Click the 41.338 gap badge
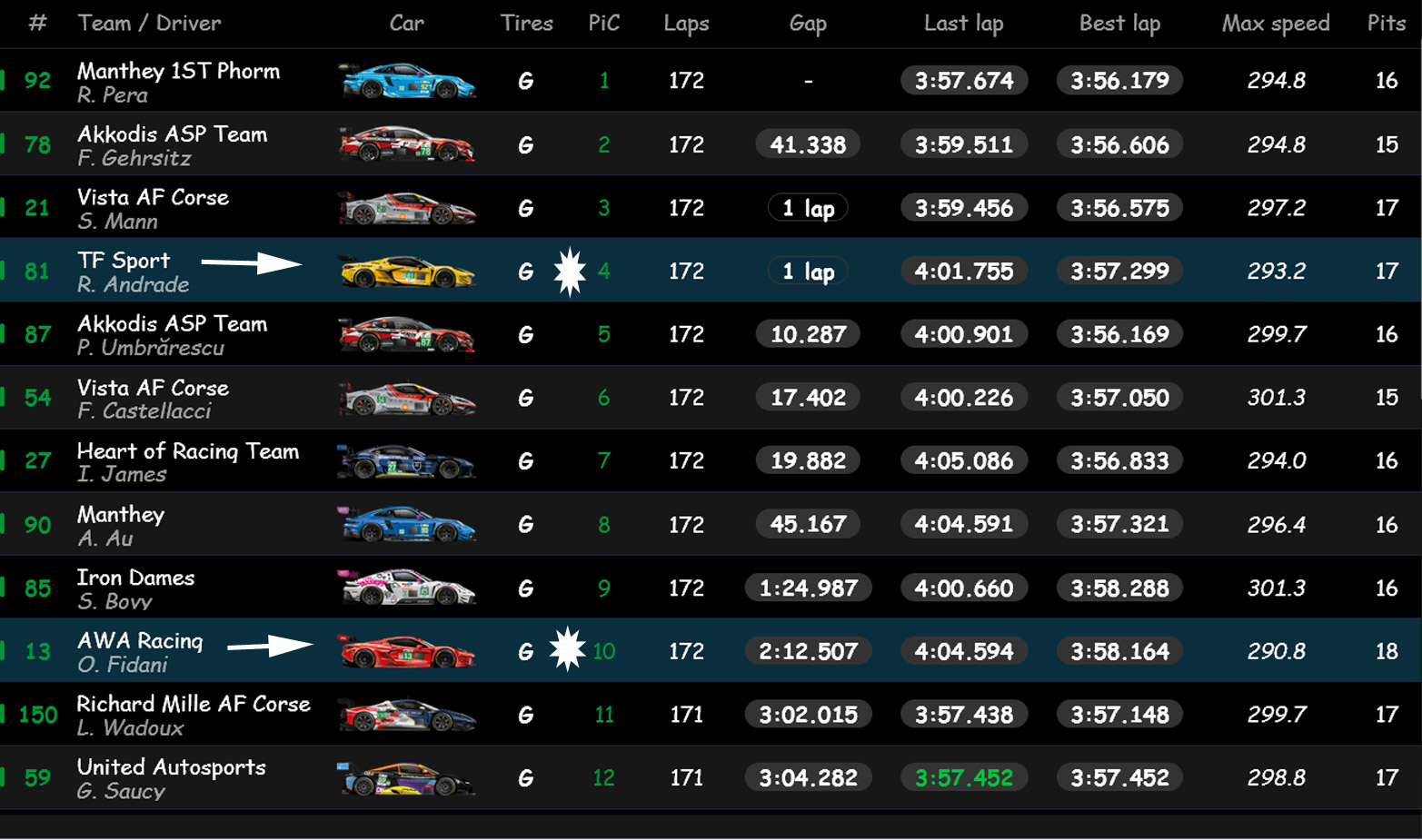The width and height of the screenshot is (1422, 840). click(x=808, y=144)
